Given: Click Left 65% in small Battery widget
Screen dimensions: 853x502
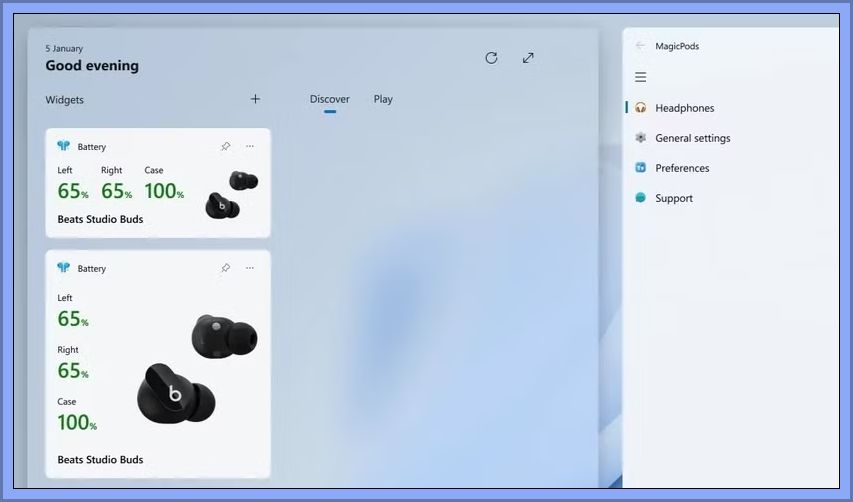Looking at the screenshot, I should point(73,184).
